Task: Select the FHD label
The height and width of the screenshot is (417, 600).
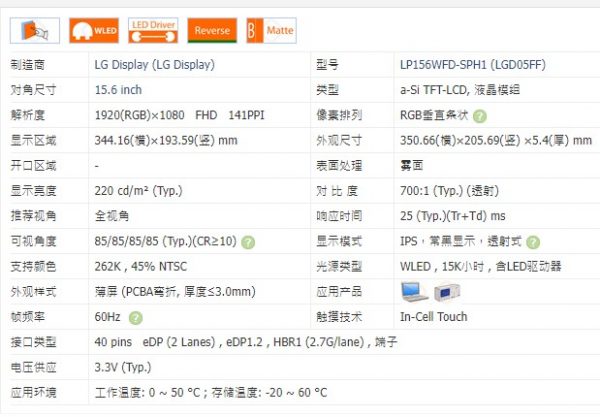Action: (x=206, y=115)
